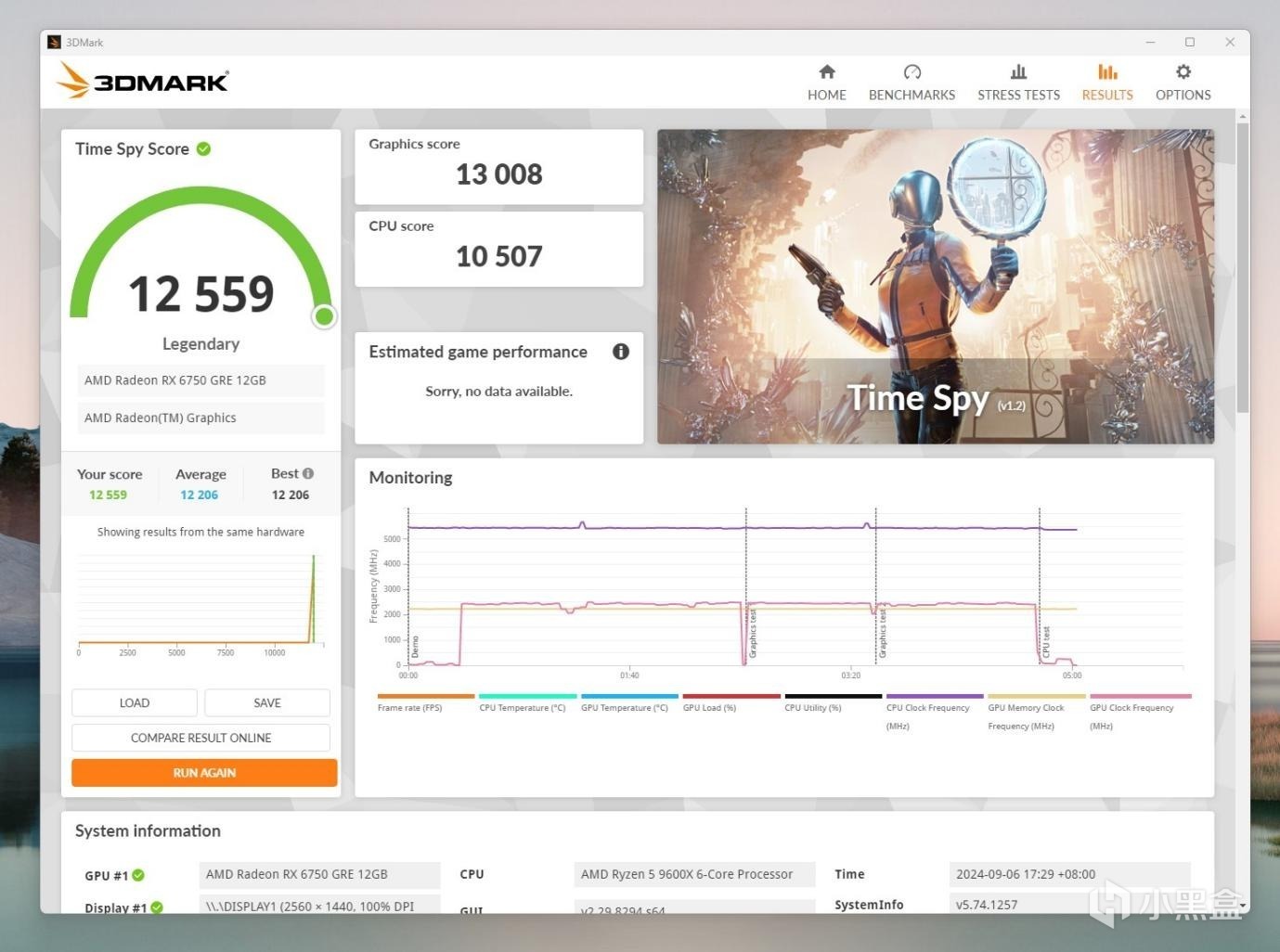This screenshot has height=952, width=1280.
Task: Click the AMD Radeon RX 6750 GRE 12GB field under Legendary
Action: (x=200, y=380)
